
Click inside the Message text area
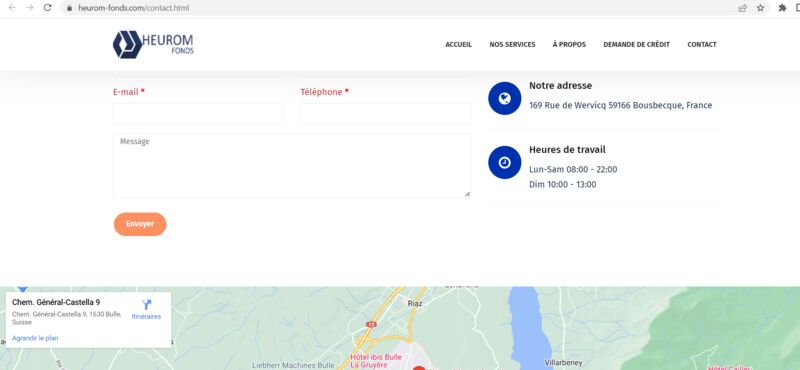(x=292, y=165)
